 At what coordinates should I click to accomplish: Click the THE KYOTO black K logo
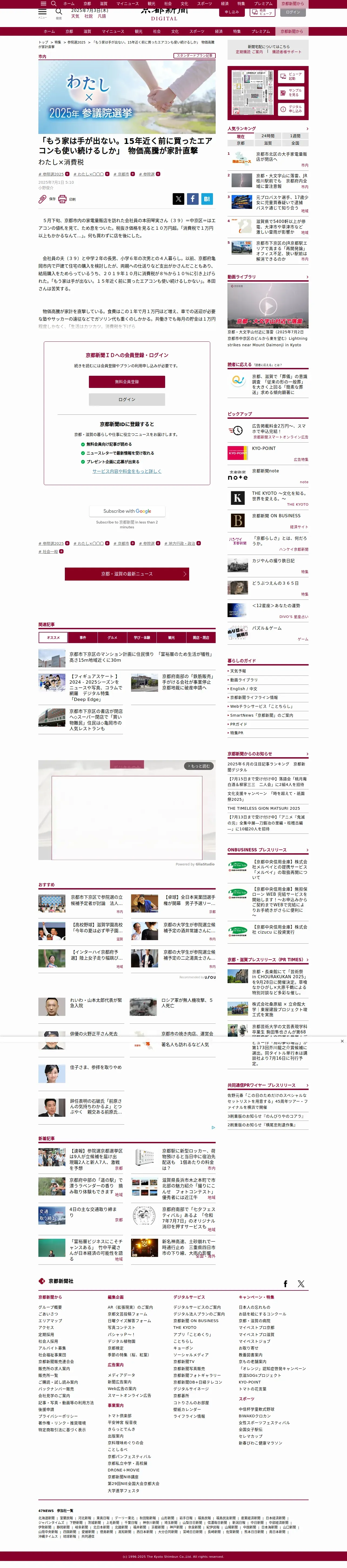click(x=238, y=498)
